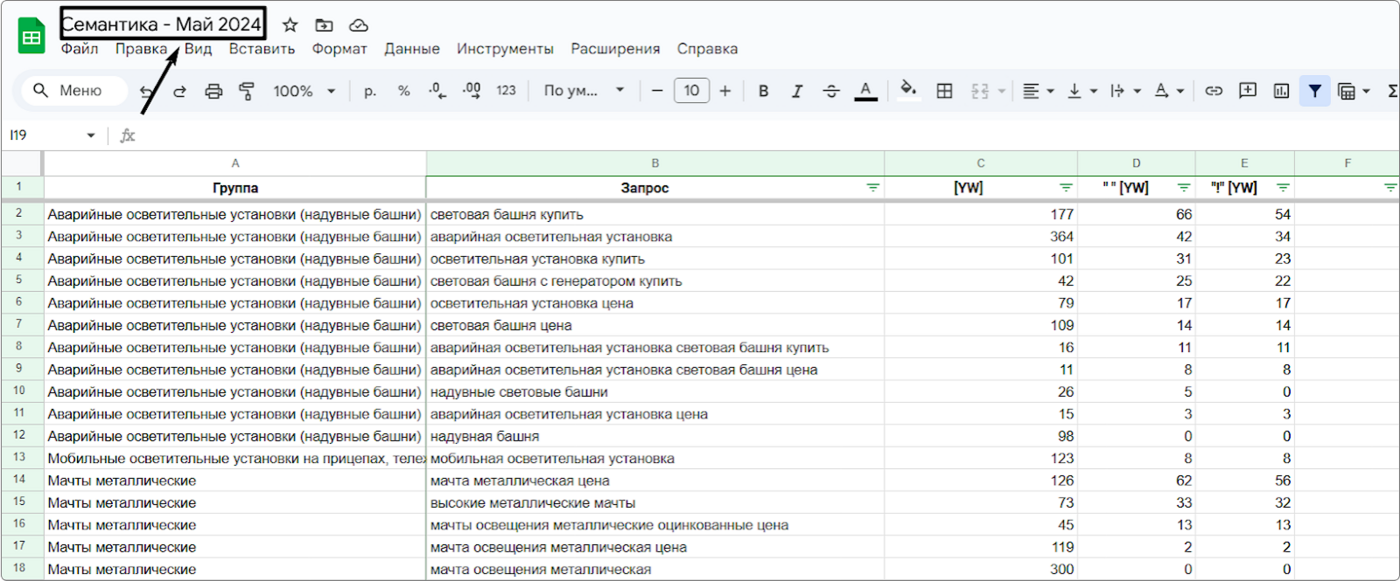Select cell with value 364

981,236
